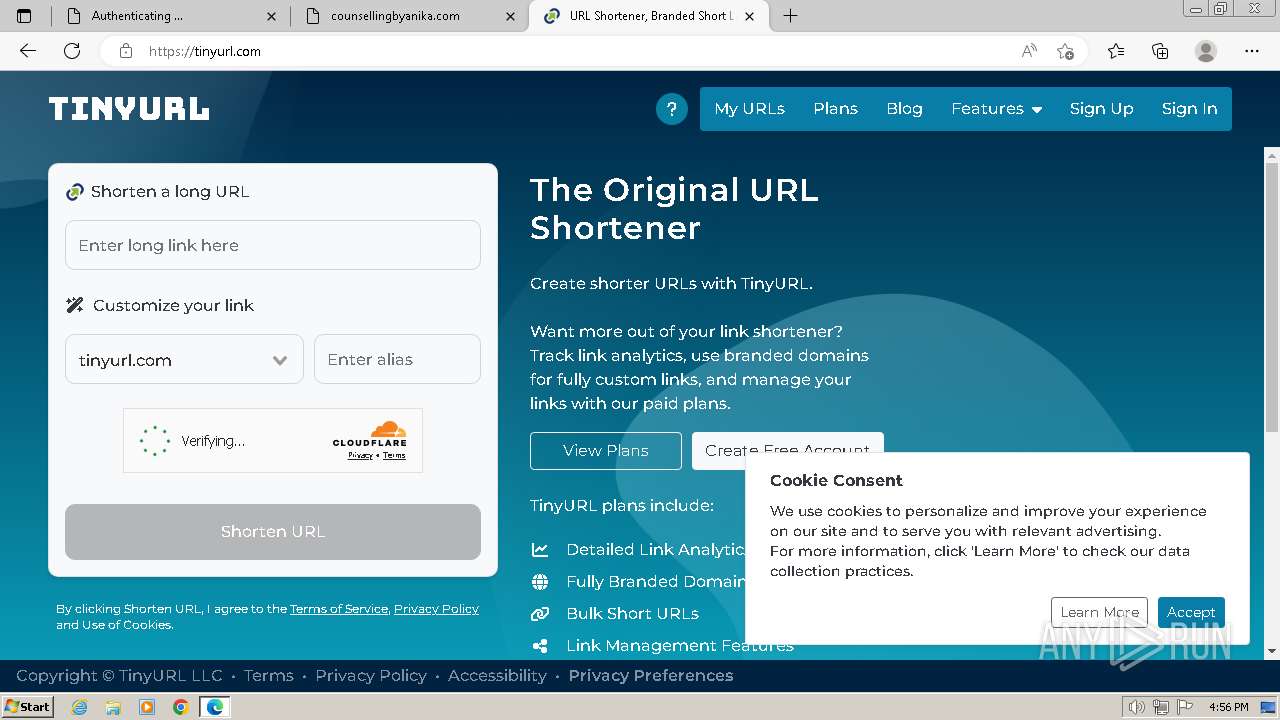Add this page to favorites star icon
Screen dimensions: 1280x720
pos(1065,51)
